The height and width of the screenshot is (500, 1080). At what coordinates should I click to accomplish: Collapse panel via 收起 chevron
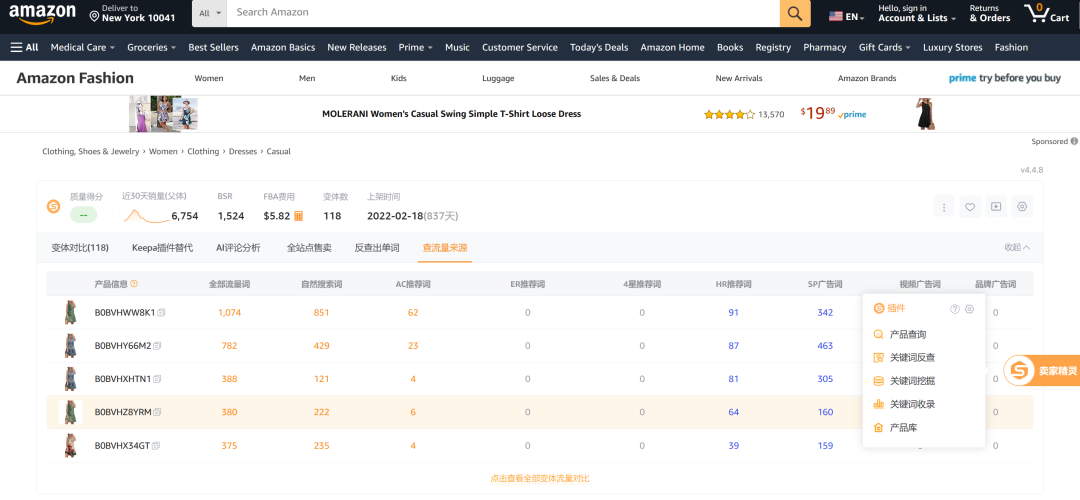[1017, 247]
